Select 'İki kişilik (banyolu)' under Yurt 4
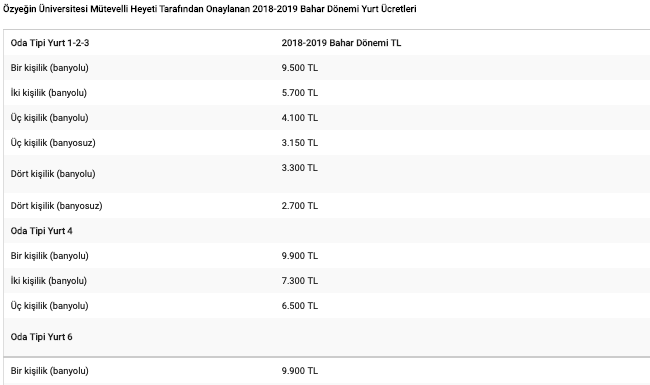The image size is (650, 385). click(x=49, y=281)
